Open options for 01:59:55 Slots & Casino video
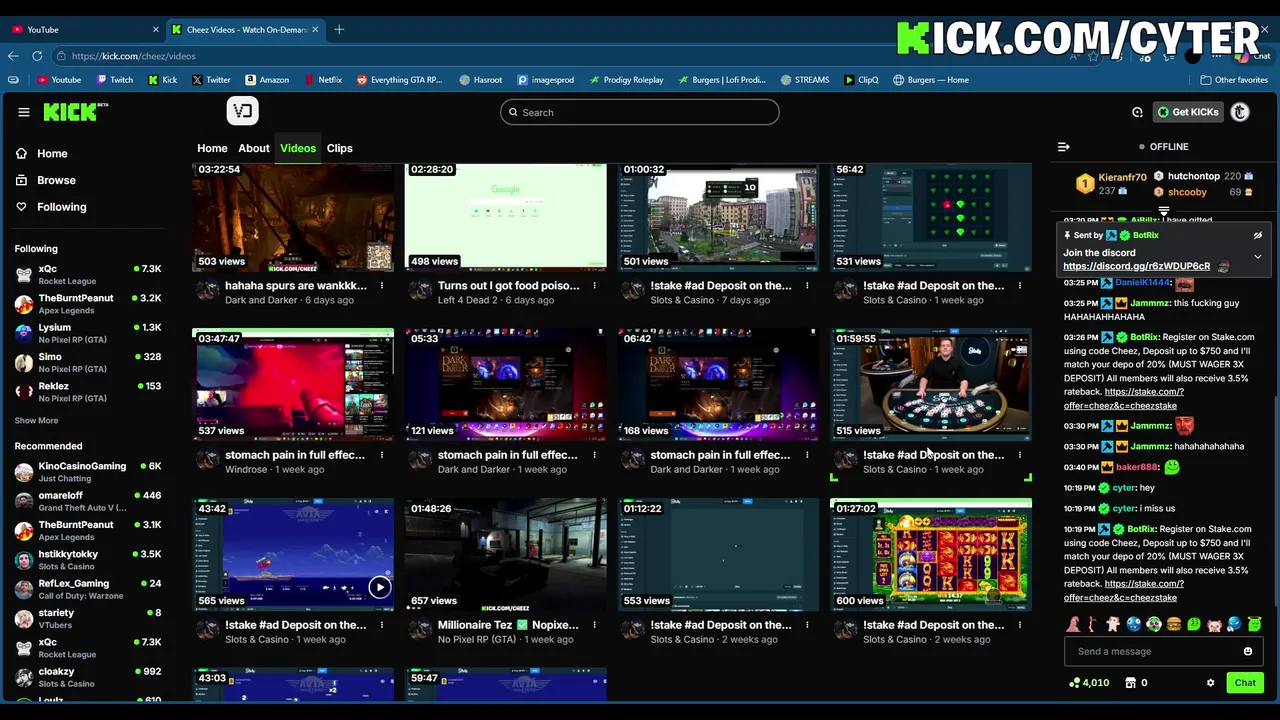Image resolution: width=1280 pixels, height=720 pixels. tap(1020, 455)
